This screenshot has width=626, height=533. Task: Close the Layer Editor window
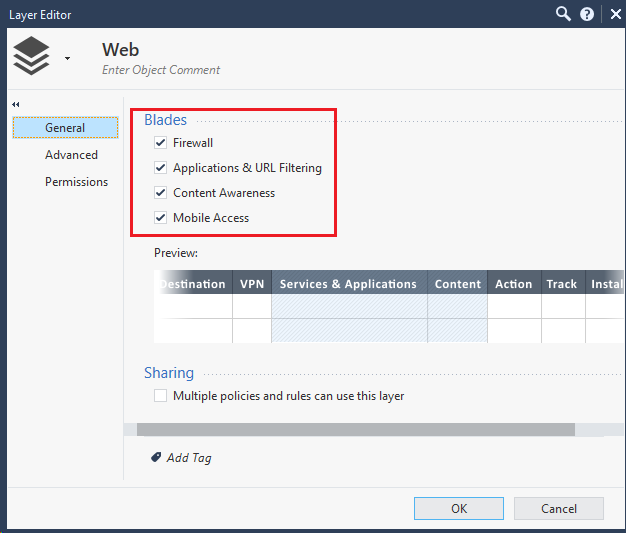(x=611, y=14)
